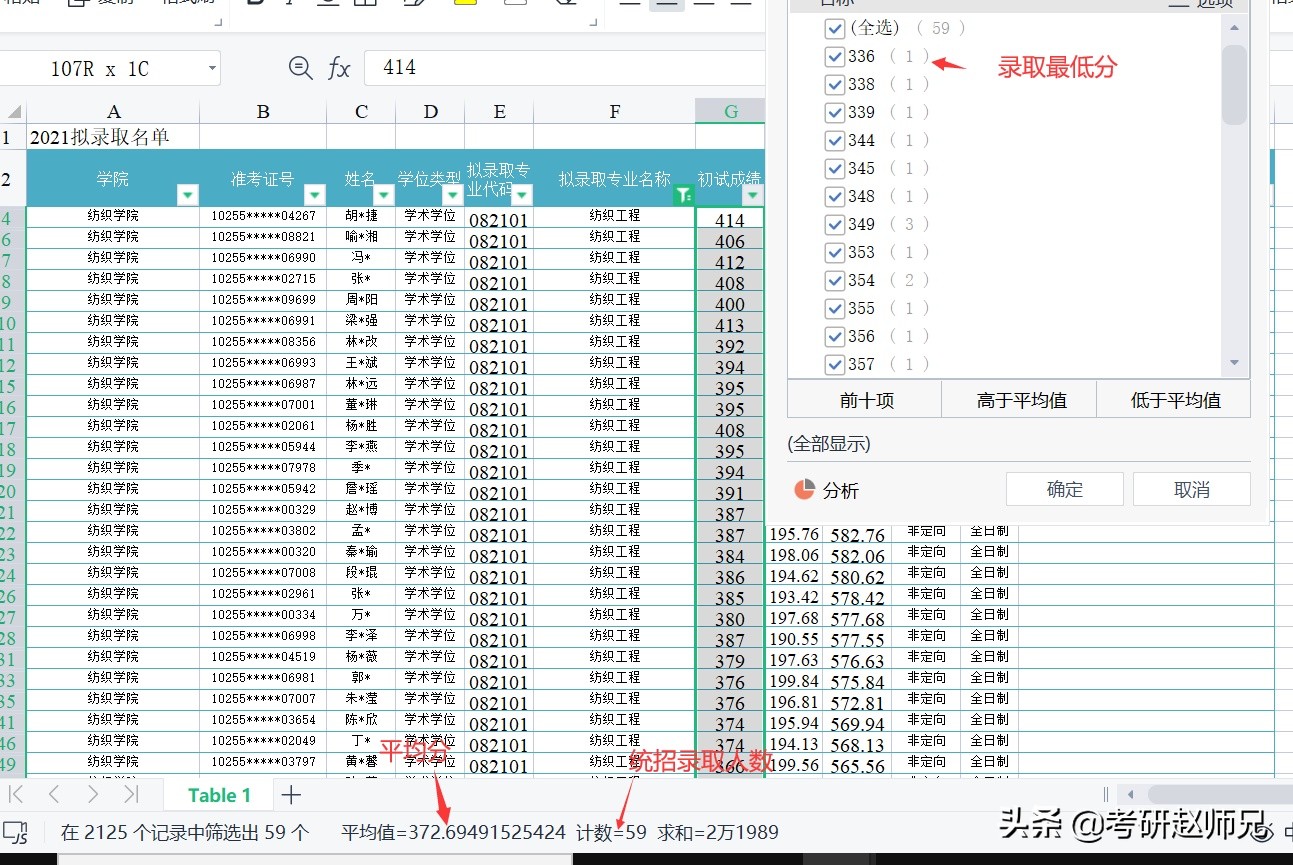The image size is (1293, 865).
Task: Click the 确定 confirm button
Action: tap(1064, 489)
